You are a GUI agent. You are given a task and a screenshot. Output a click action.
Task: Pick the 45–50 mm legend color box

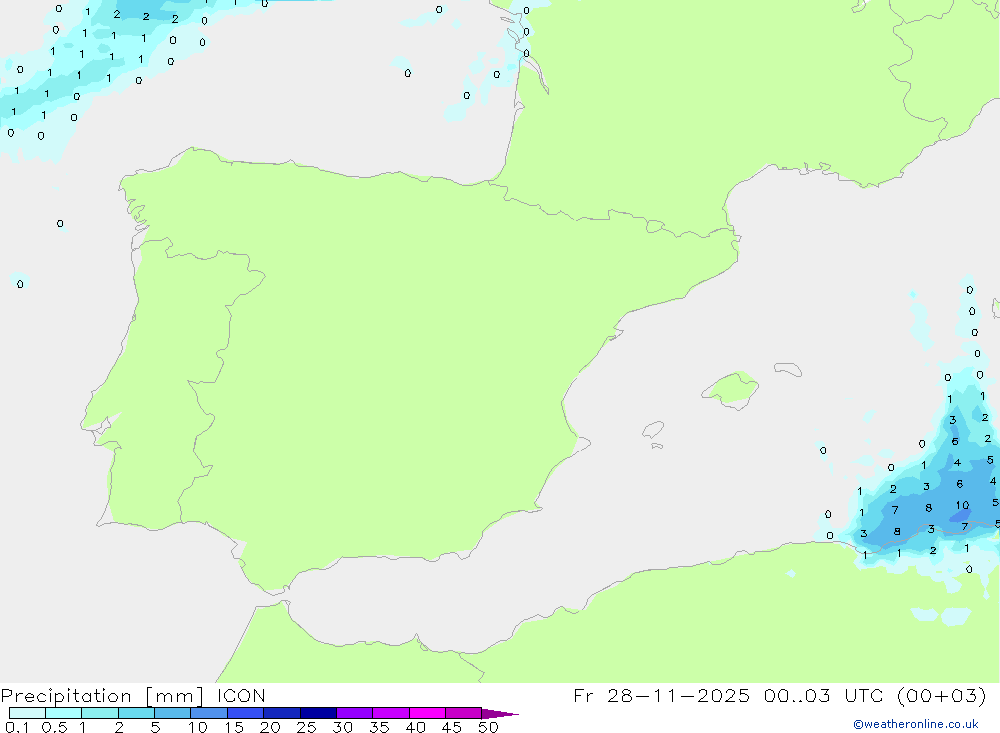pyautogui.click(x=463, y=713)
